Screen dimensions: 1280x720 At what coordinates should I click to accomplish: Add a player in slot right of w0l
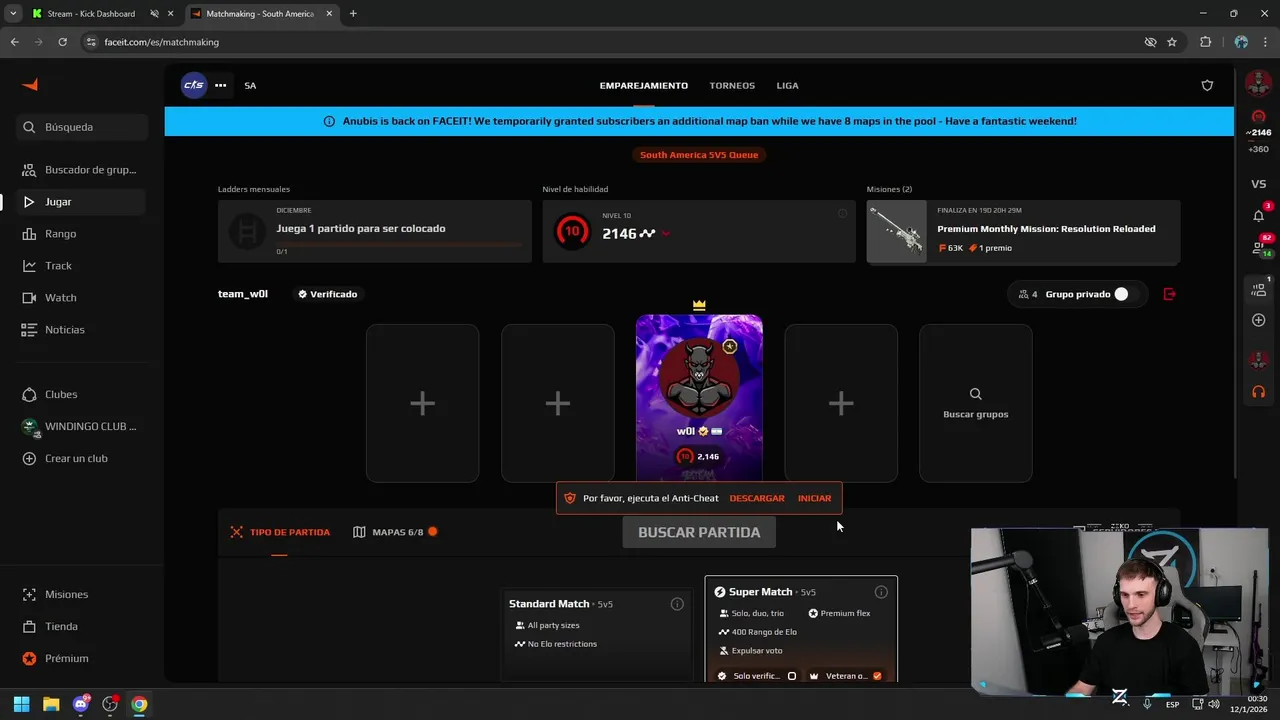841,403
